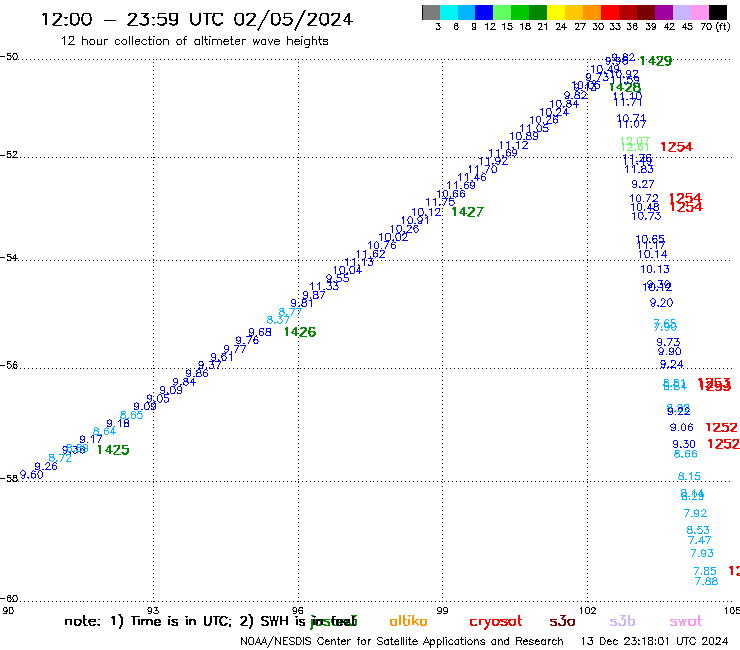The height and width of the screenshot is (650, 740).
Task: Click the latitude axis label -52
Action: coord(9,155)
